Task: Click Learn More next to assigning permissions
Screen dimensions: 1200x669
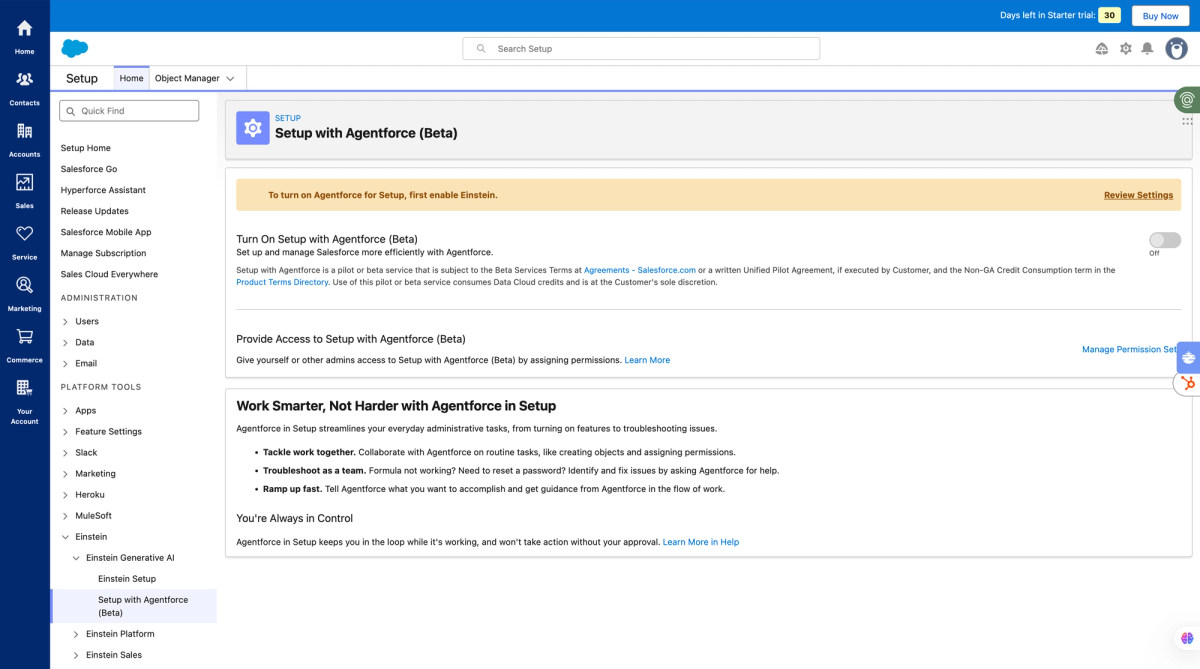Action: (x=647, y=360)
